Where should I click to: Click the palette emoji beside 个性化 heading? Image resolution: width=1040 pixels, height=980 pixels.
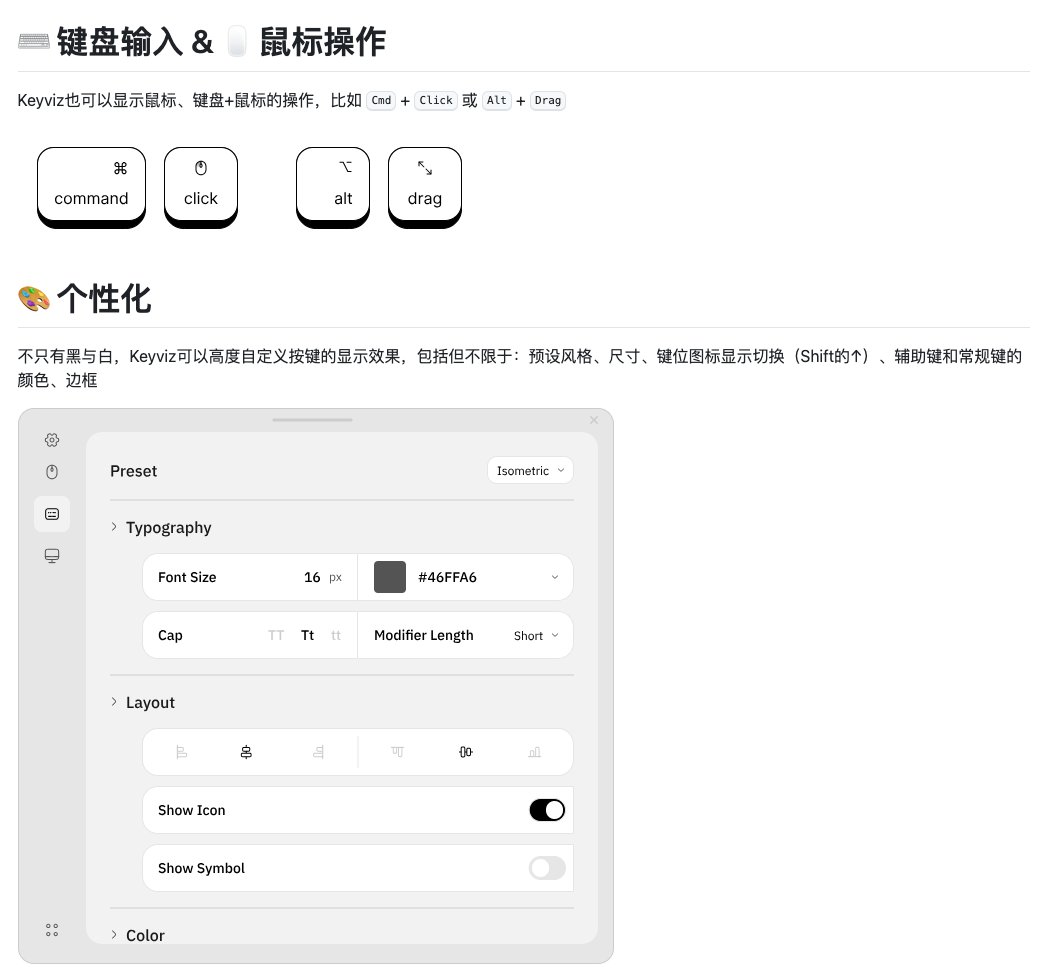34,298
